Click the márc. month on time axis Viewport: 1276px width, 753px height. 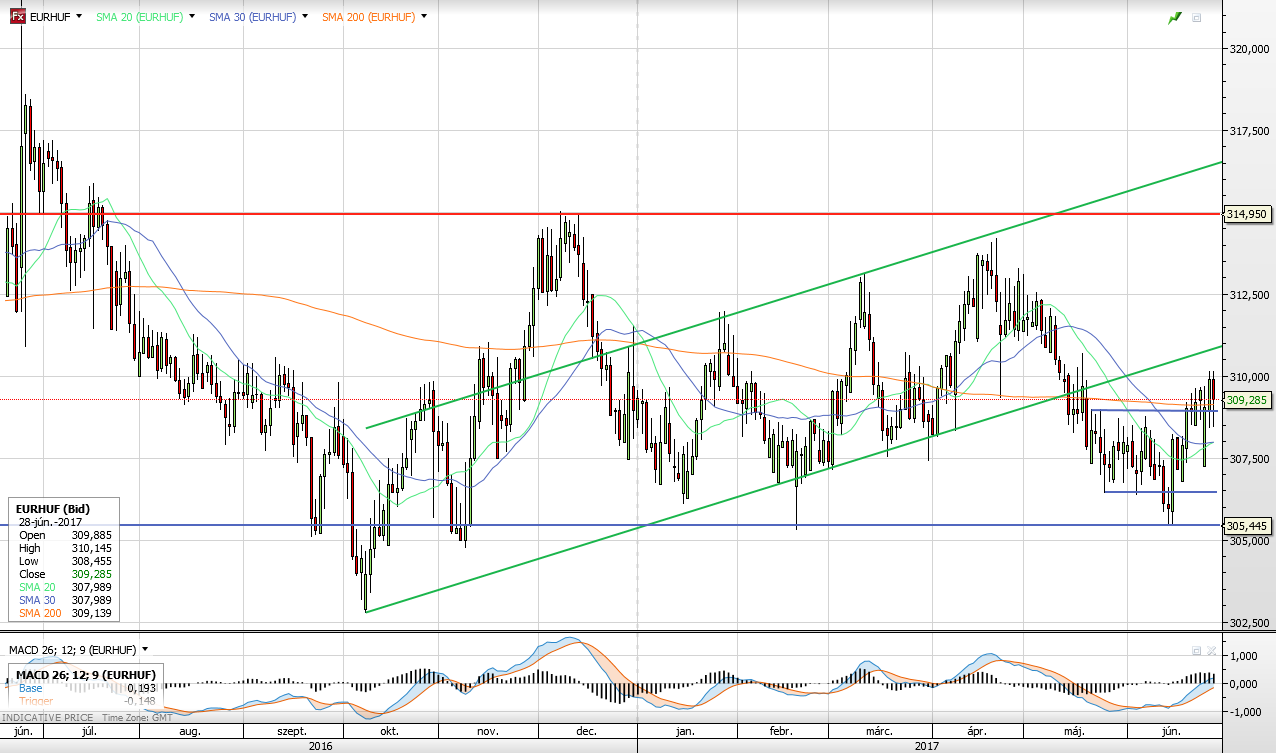[x=879, y=732]
